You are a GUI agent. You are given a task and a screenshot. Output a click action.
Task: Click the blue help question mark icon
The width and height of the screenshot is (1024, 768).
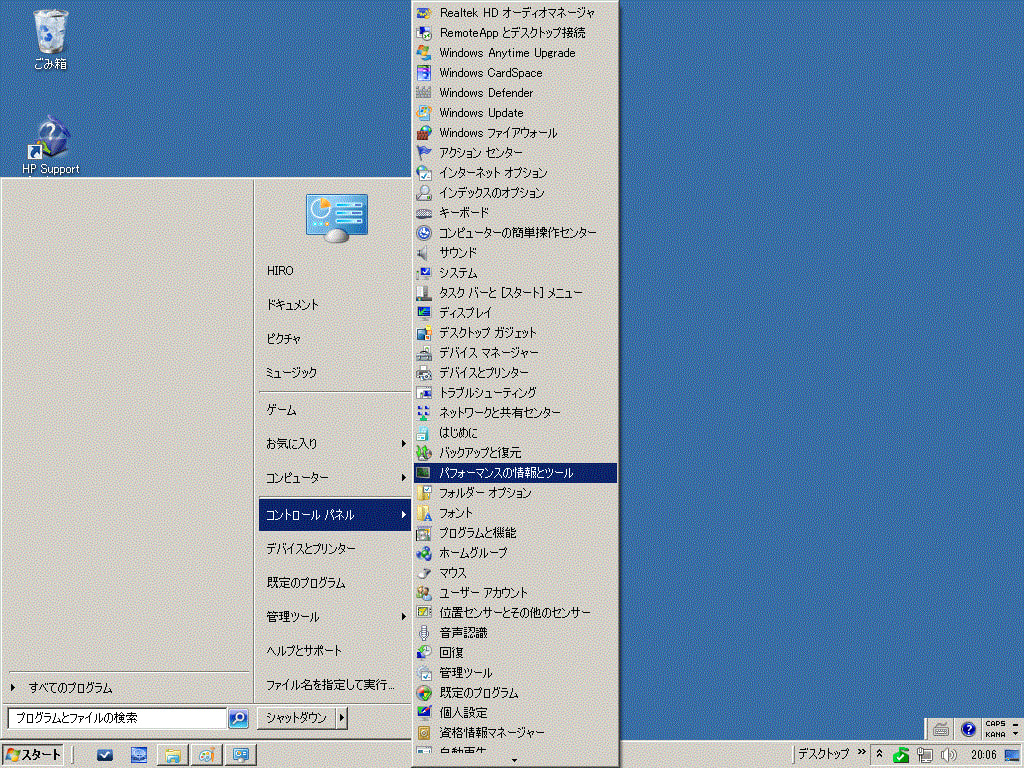coord(968,729)
